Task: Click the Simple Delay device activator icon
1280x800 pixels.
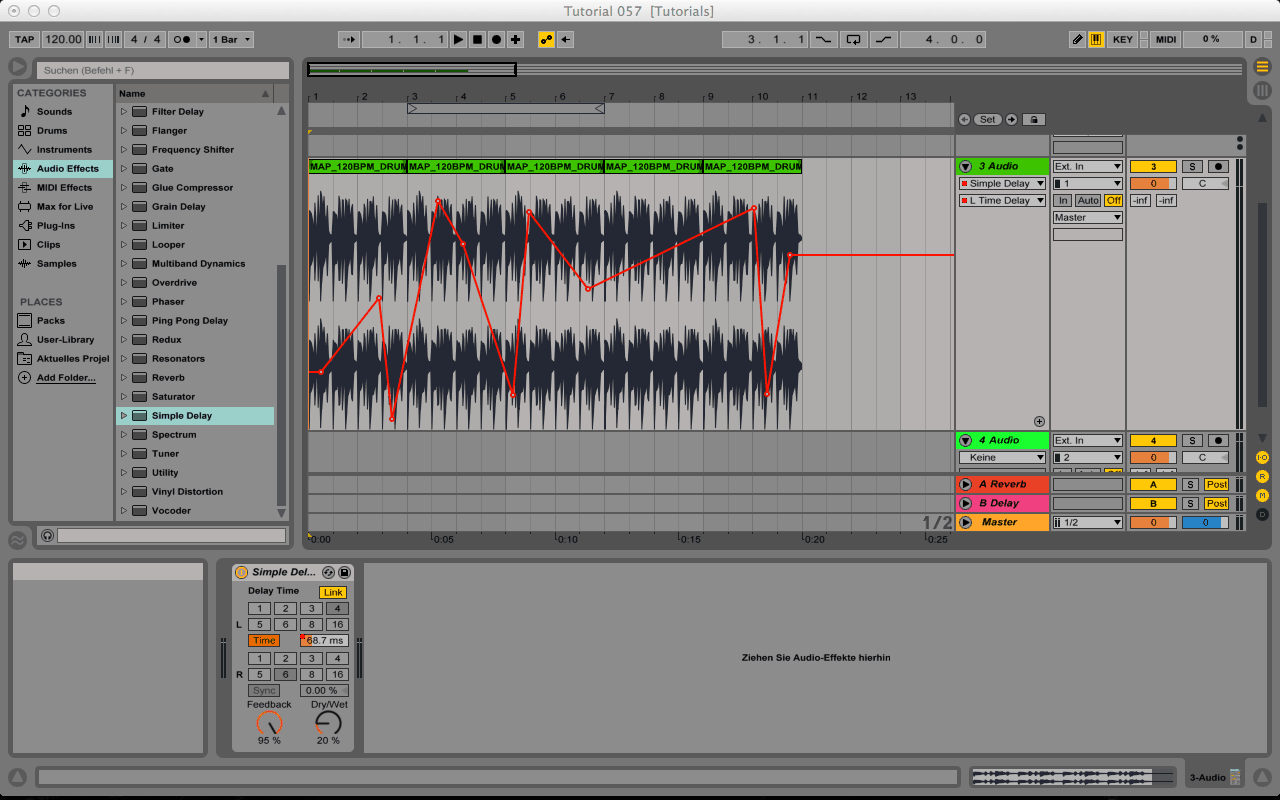Action: (241, 572)
